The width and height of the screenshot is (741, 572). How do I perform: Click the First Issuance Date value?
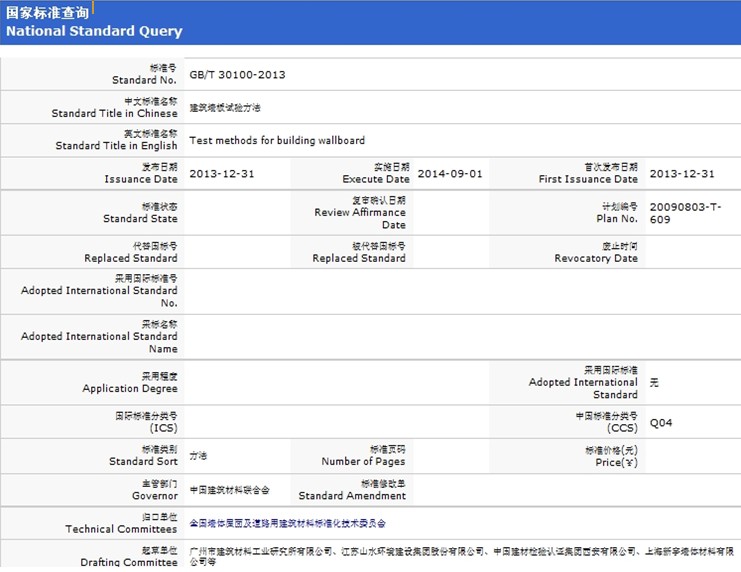click(682, 174)
